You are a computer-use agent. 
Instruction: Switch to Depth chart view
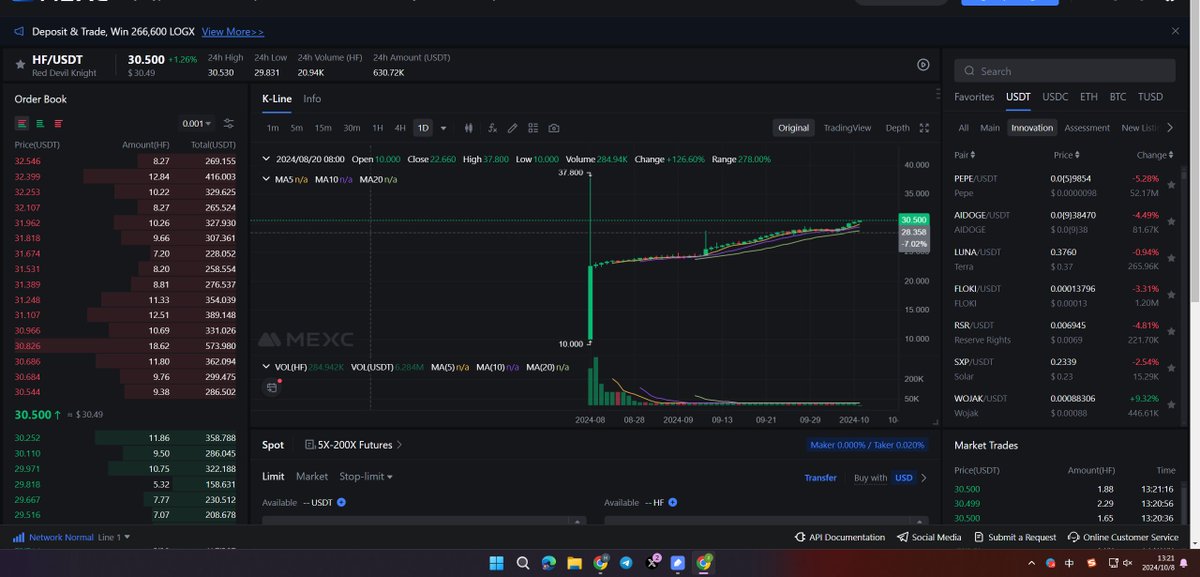(x=898, y=128)
